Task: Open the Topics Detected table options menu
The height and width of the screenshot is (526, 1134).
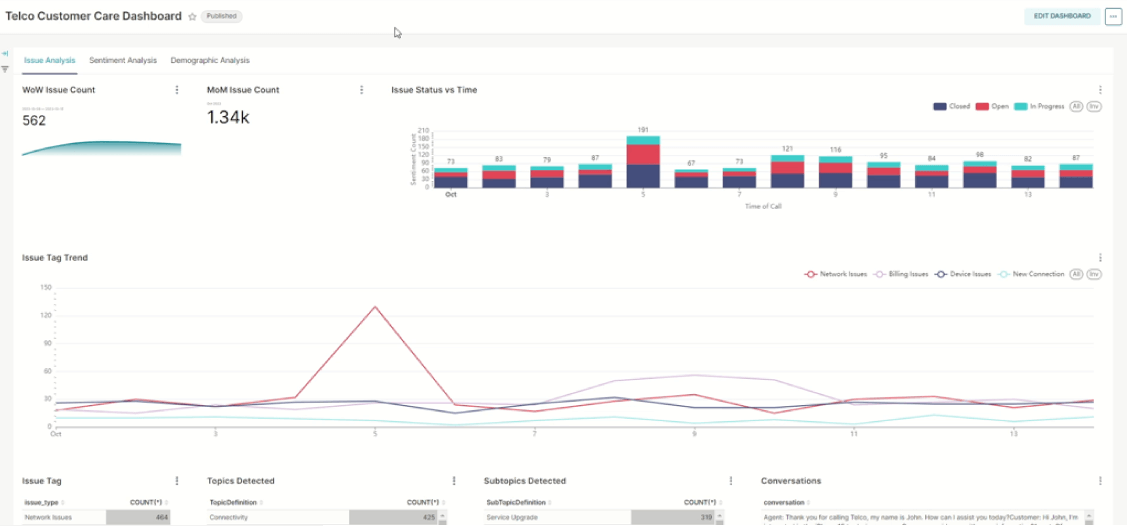Action: pyautogui.click(x=454, y=481)
